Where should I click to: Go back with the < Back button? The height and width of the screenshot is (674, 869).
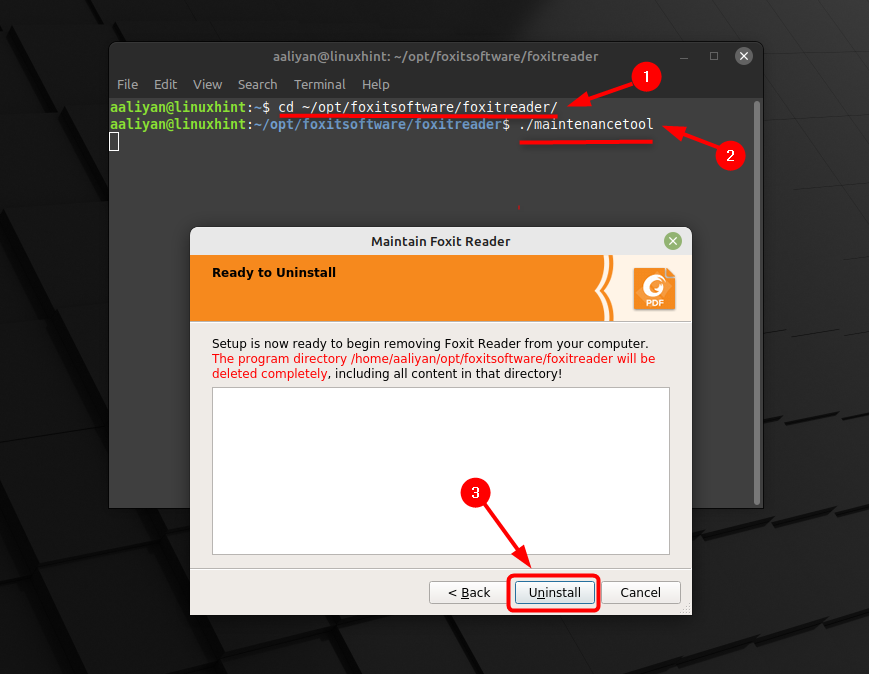point(469,593)
